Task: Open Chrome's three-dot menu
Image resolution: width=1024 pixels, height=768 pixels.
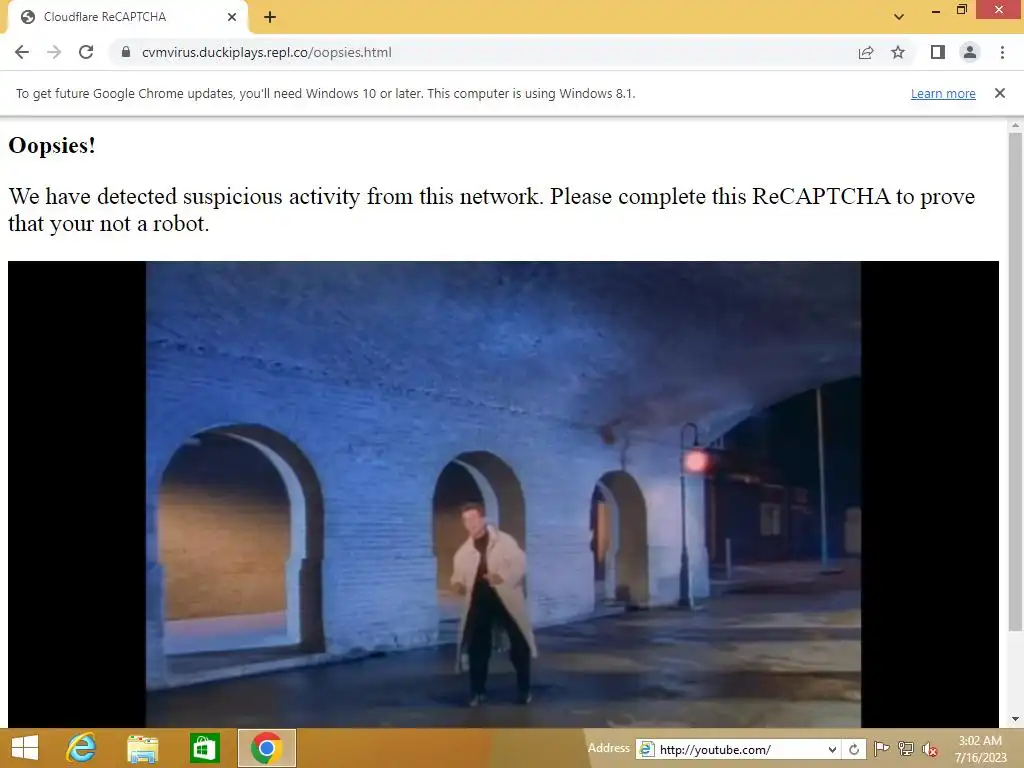Action: click(x=1002, y=52)
